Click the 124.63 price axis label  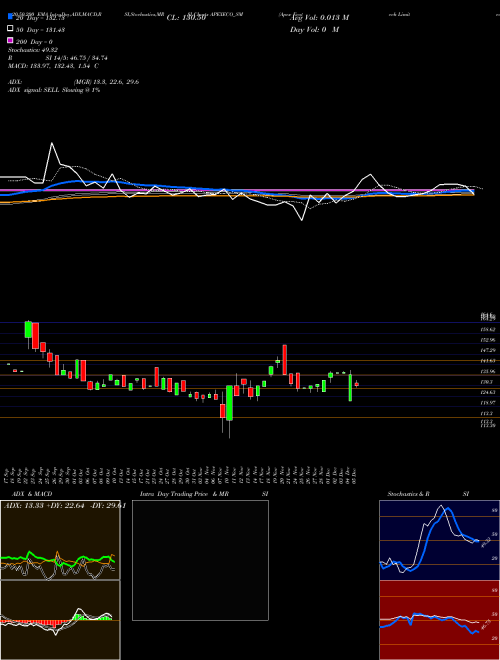click(x=487, y=392)
